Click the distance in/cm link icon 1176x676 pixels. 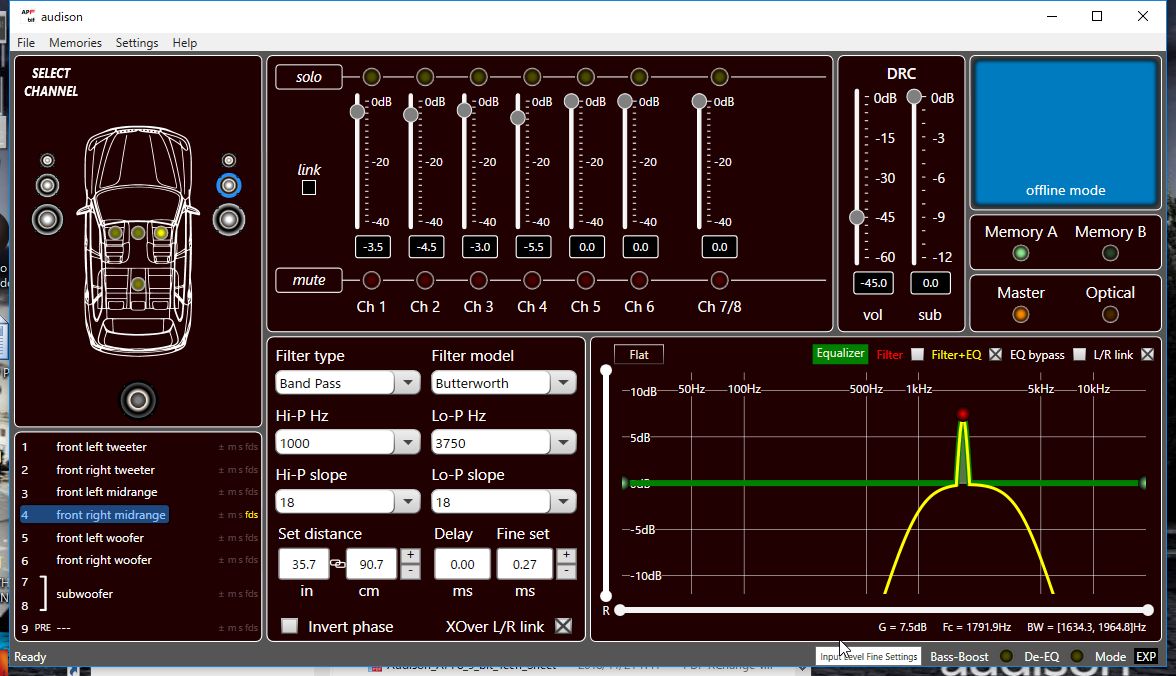pos(338,563)
